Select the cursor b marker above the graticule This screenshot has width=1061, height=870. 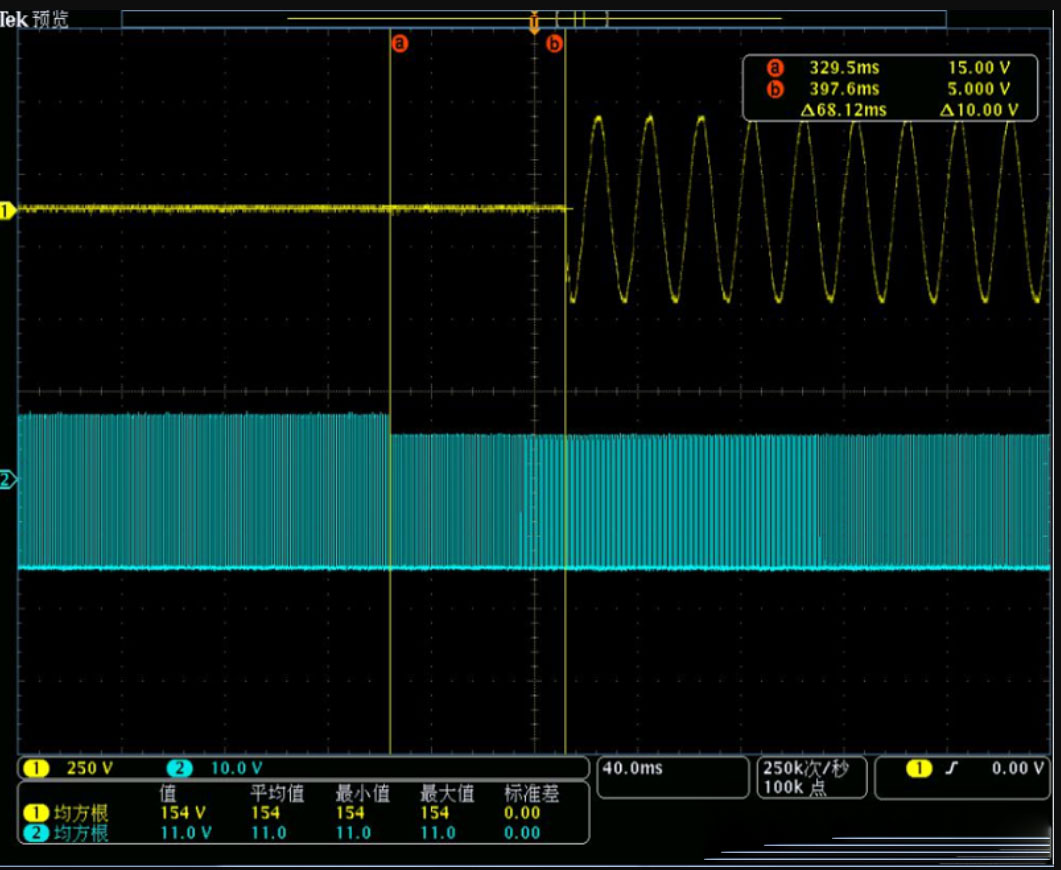[554, 44]
